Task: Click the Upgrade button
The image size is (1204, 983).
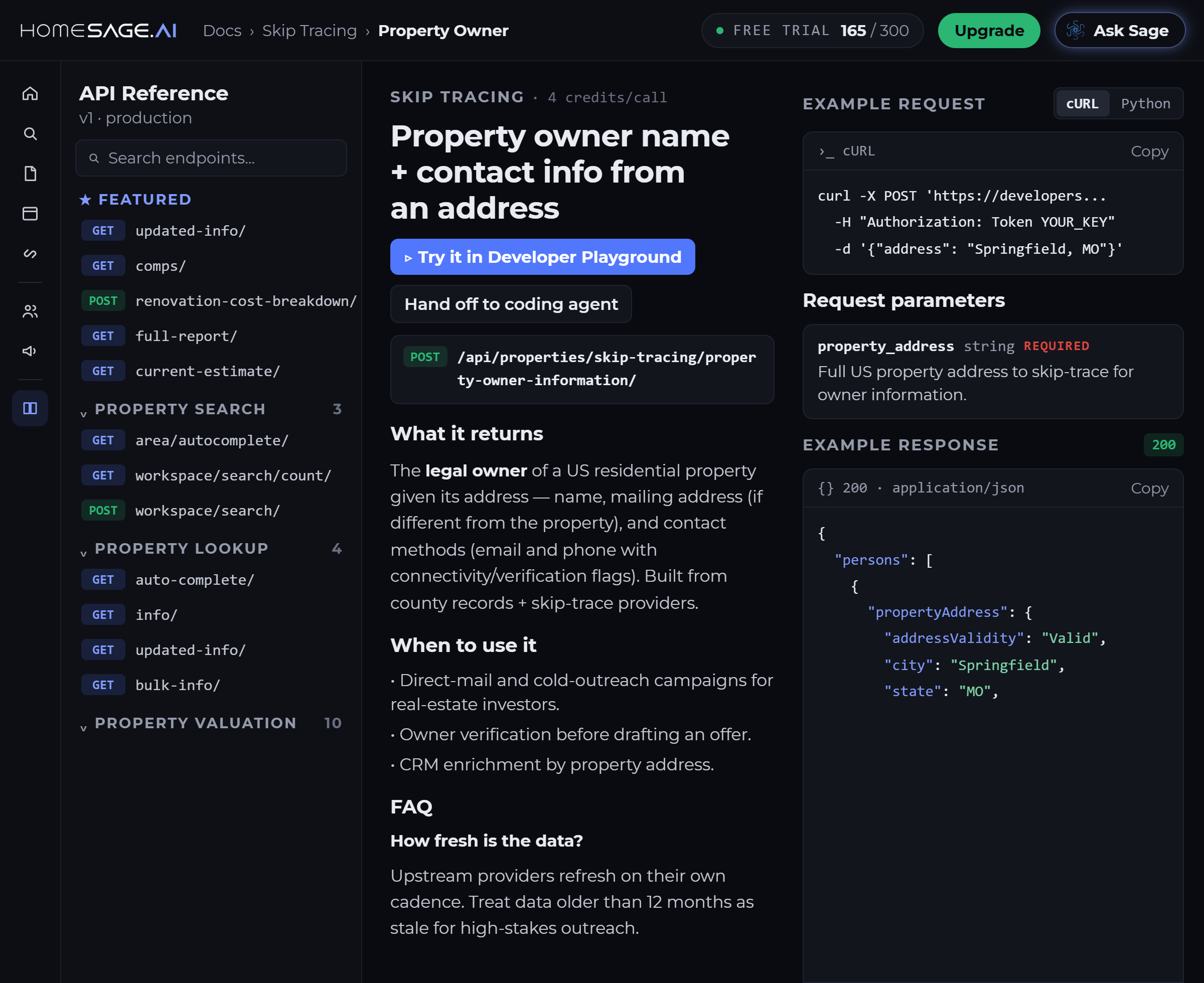Action: point(989,31)
